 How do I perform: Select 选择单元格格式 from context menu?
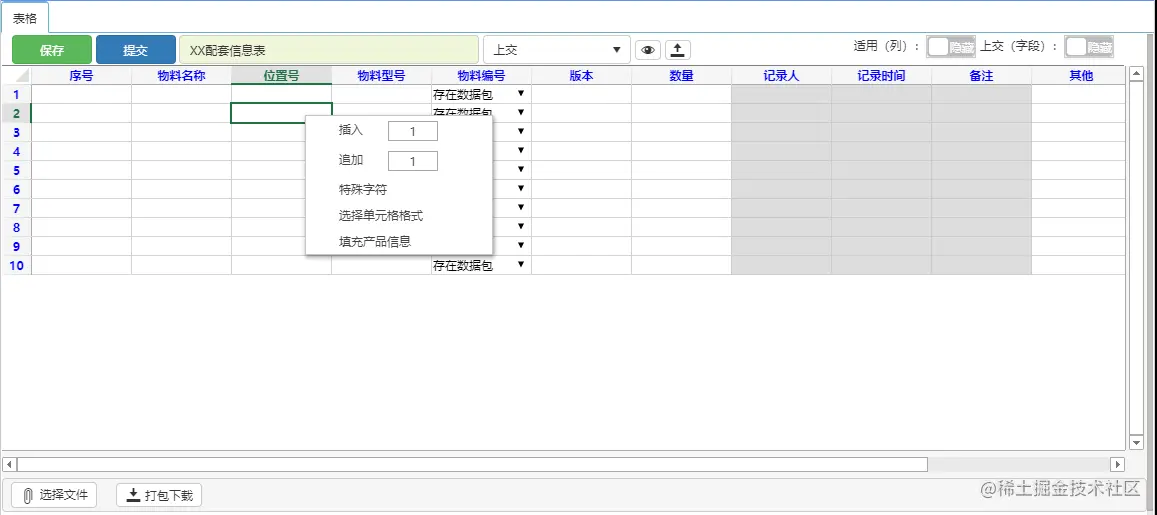(381, 216)
